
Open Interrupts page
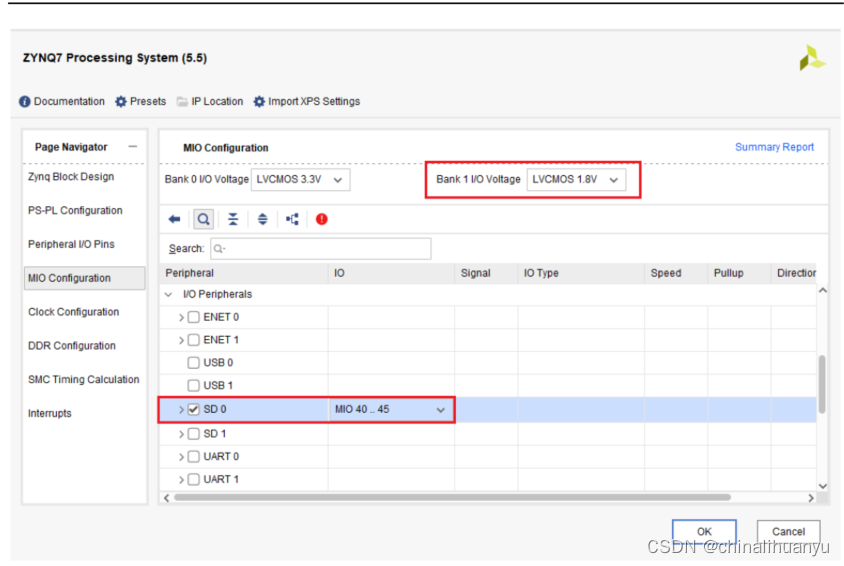tap(50, 413)
